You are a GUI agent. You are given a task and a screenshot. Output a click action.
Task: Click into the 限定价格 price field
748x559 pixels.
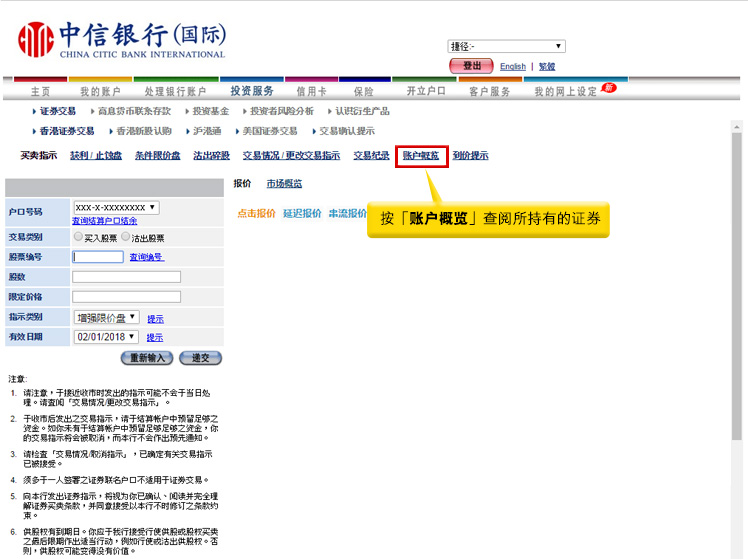[126, 297]
